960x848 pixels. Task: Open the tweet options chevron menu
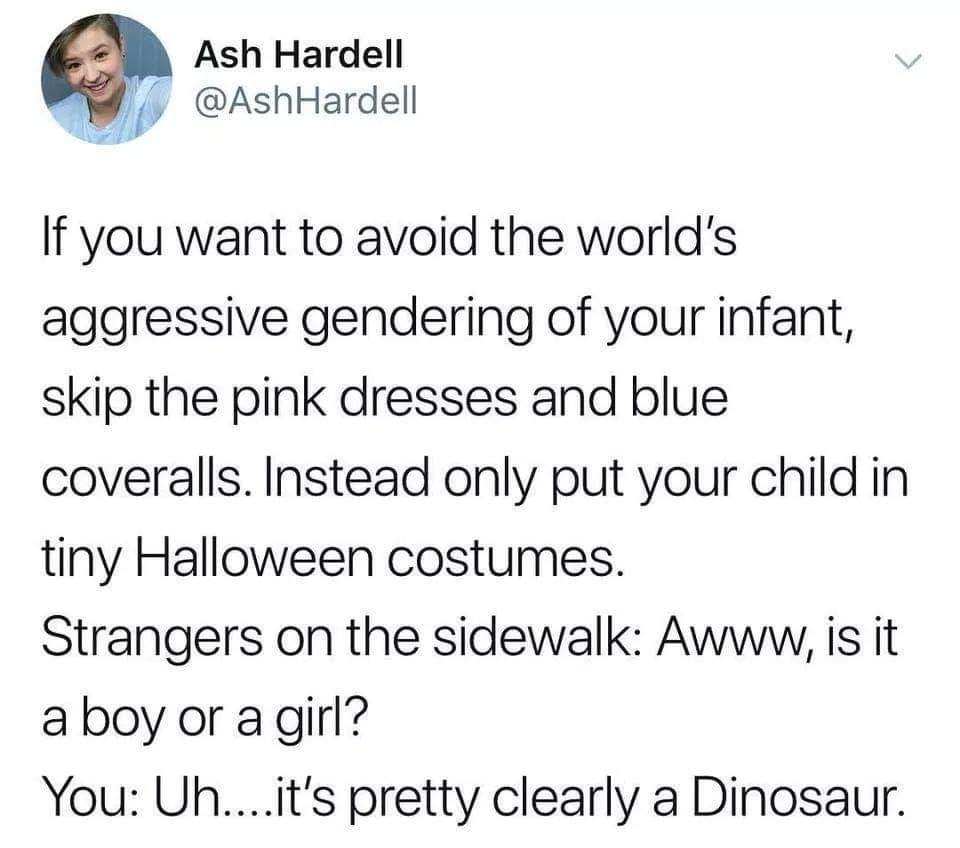907,61
